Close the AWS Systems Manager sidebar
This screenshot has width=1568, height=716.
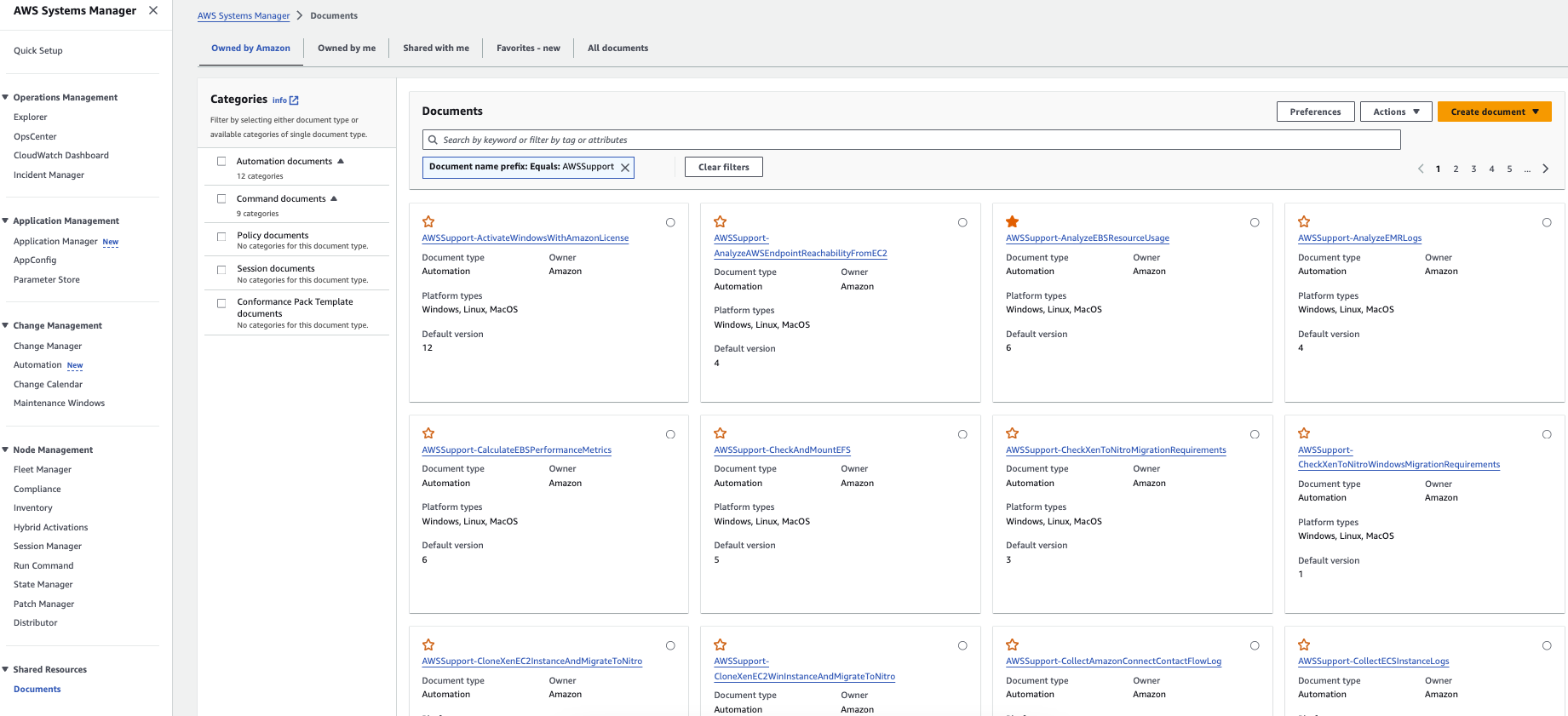(153, 10)
